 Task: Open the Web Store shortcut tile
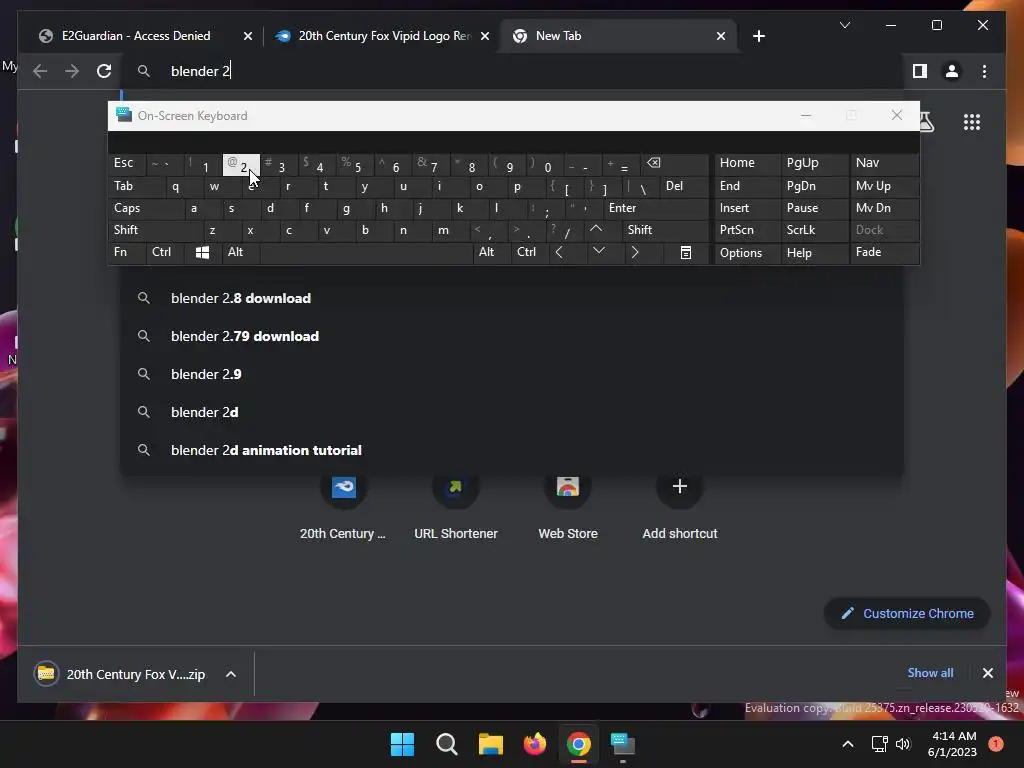[x=568, y=507]
